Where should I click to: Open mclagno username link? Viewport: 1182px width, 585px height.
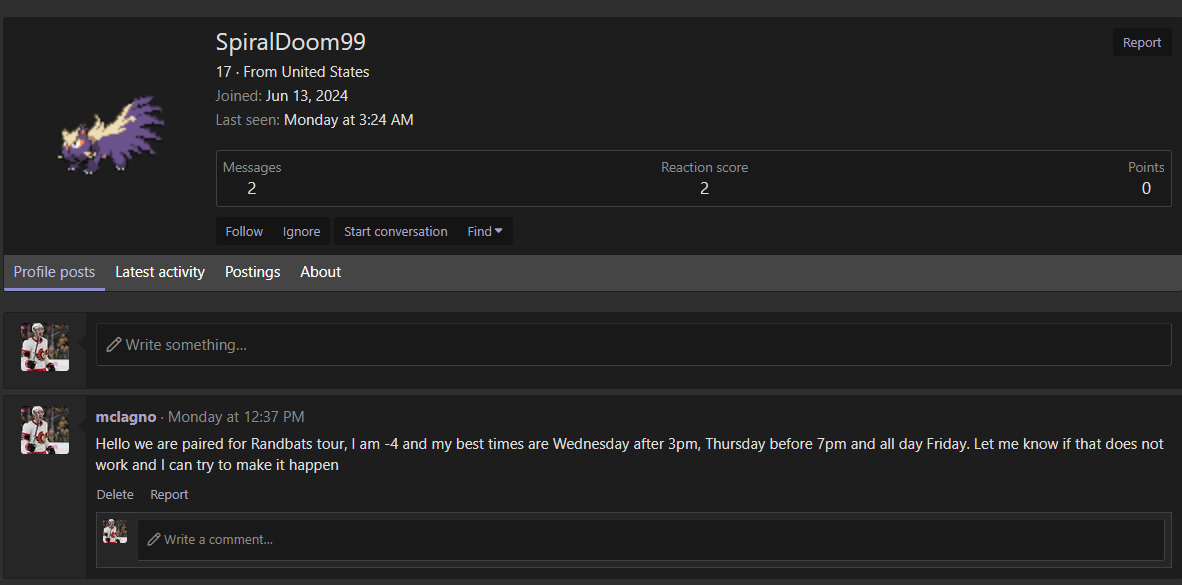click(x=126, y=417)
